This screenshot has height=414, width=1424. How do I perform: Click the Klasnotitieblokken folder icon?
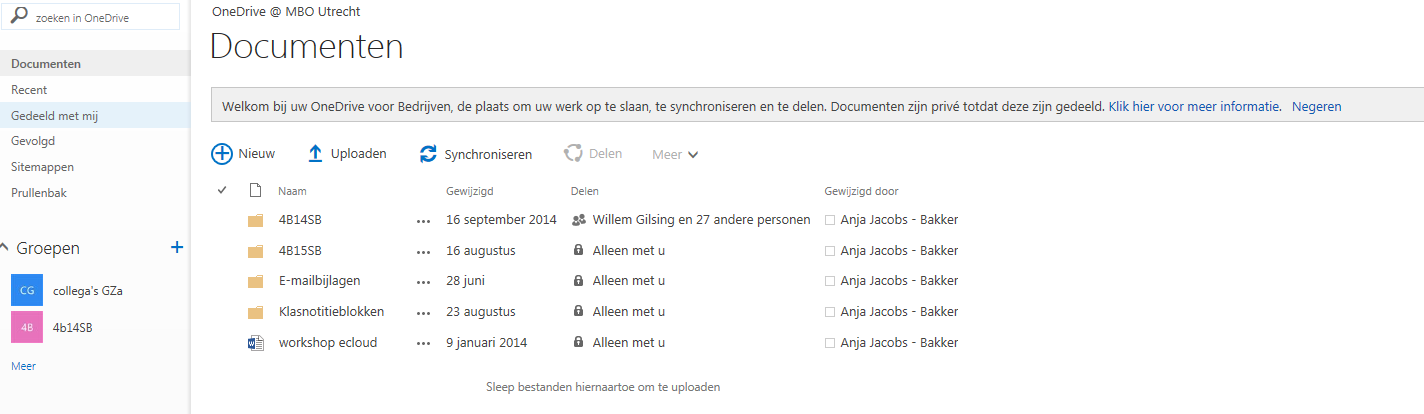tap(255, 312)
